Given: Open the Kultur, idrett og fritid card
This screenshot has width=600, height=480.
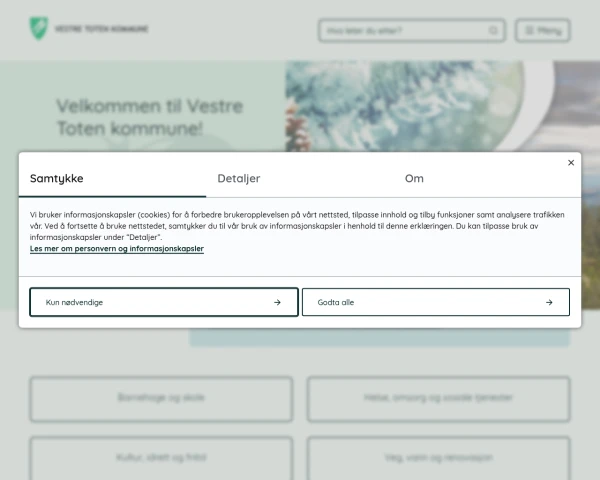Looking at the screenshot, I should pyautogui.click(x=161, y=458).
